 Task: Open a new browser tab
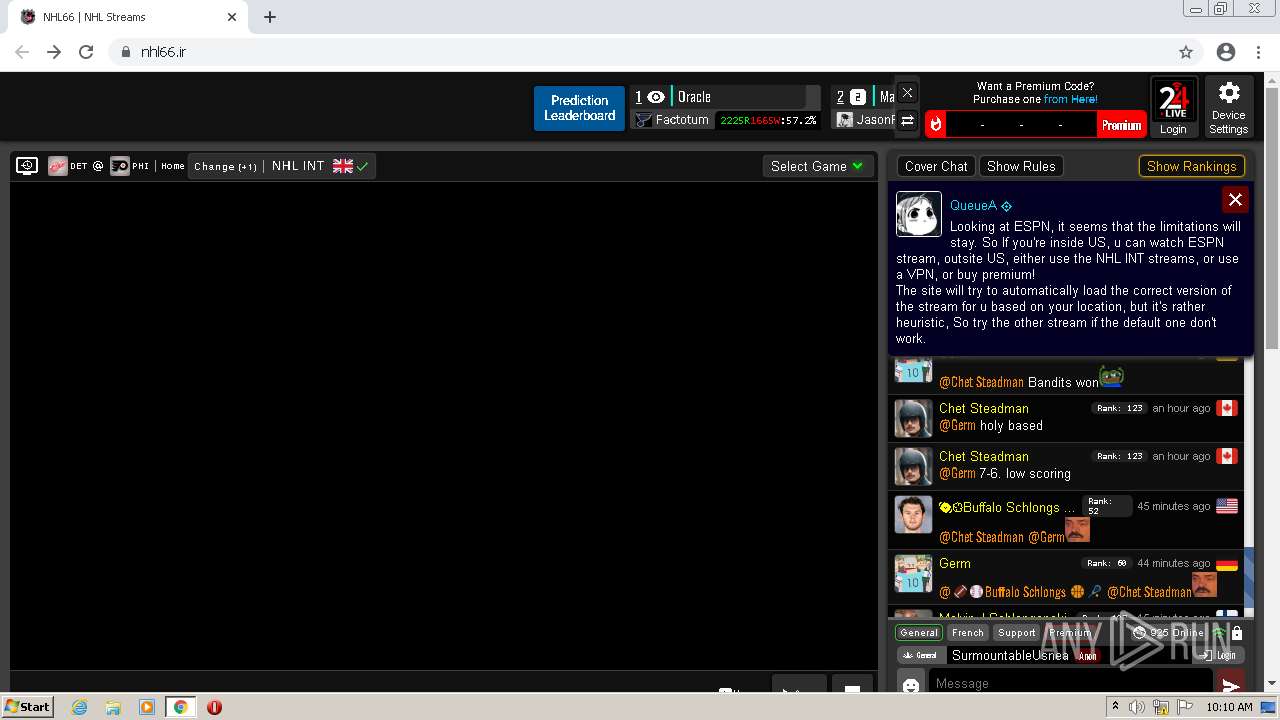[270, 17]
